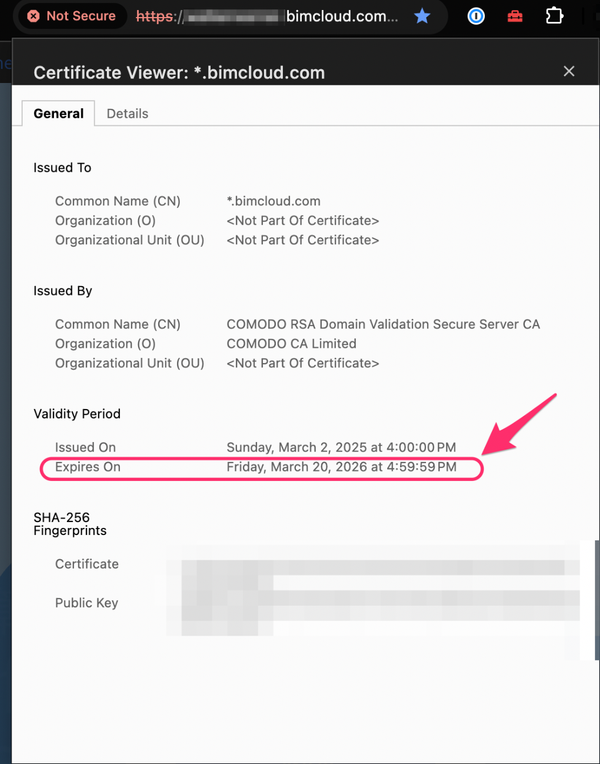Click the bimcloud.com address bar URL

[x=267, y=16]
